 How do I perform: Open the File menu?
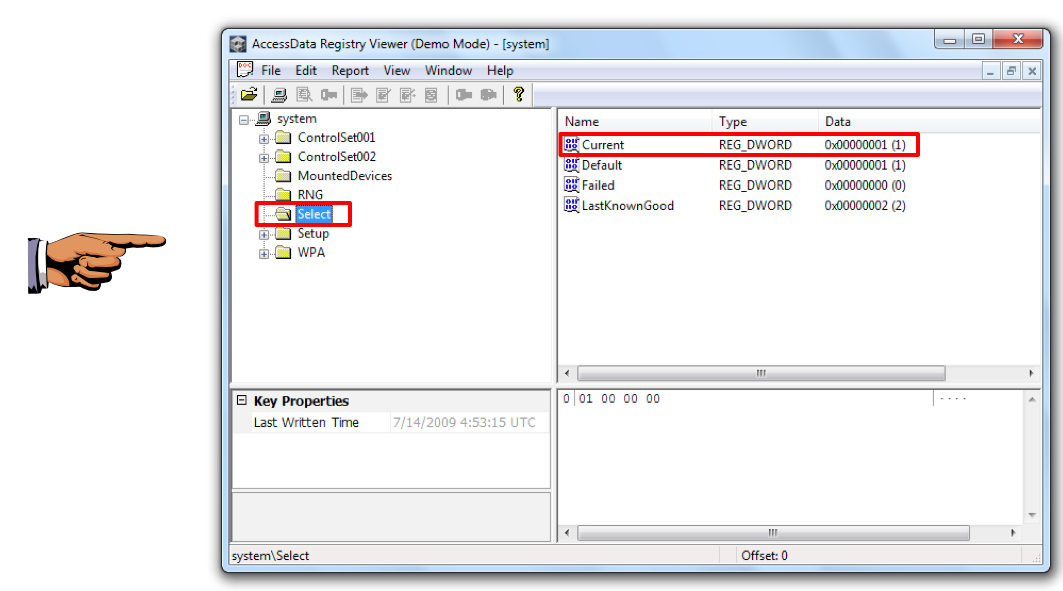(x=270, y=70)
